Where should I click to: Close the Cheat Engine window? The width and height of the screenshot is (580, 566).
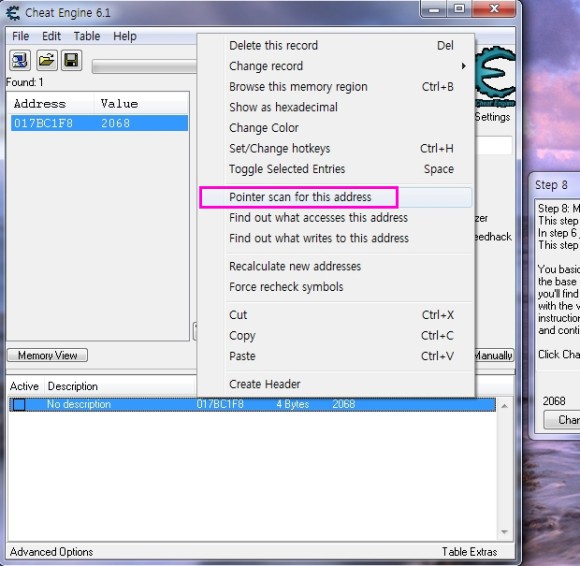point(493,9)
